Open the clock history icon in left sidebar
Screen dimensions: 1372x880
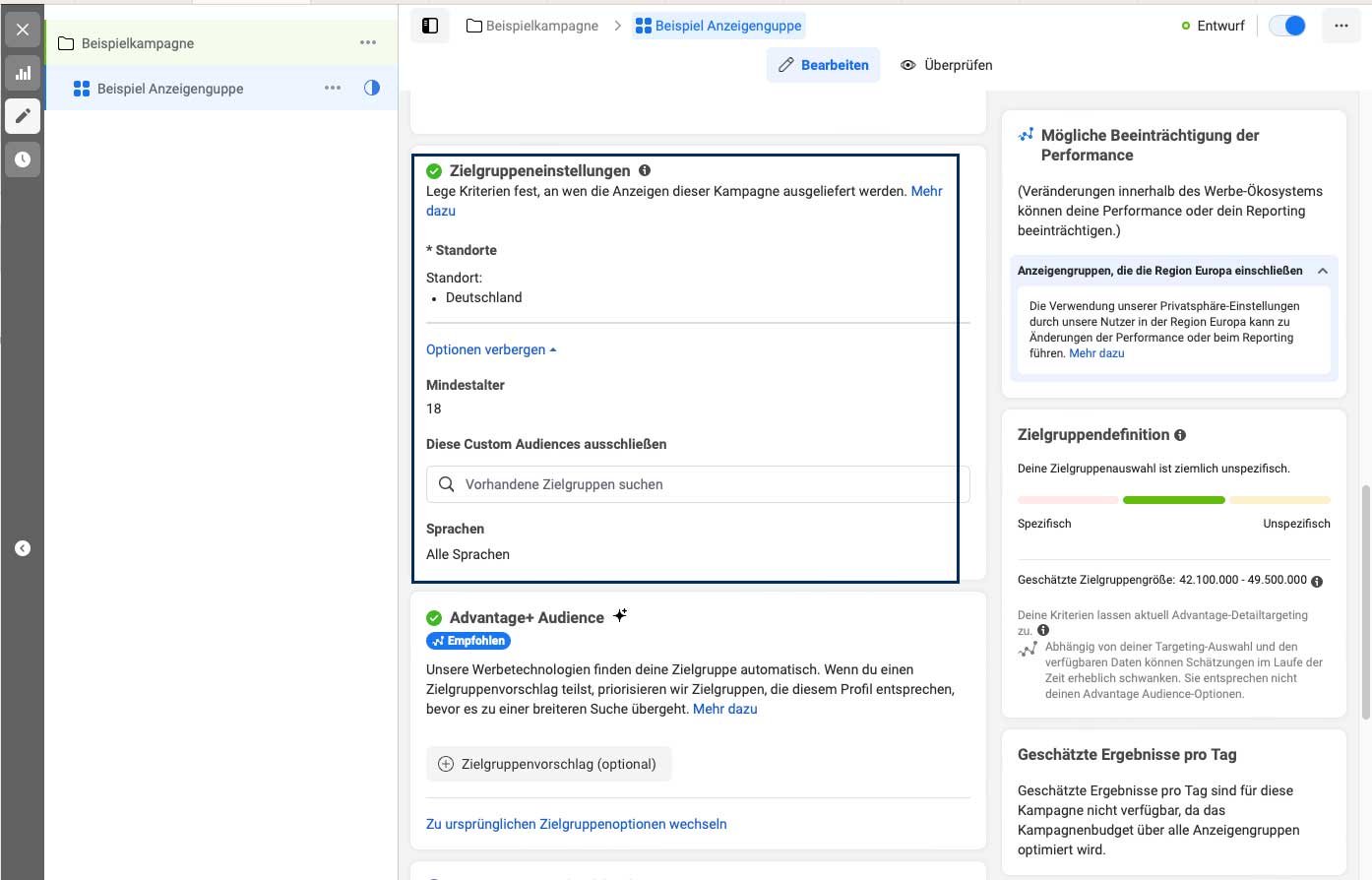coord(23,158)
